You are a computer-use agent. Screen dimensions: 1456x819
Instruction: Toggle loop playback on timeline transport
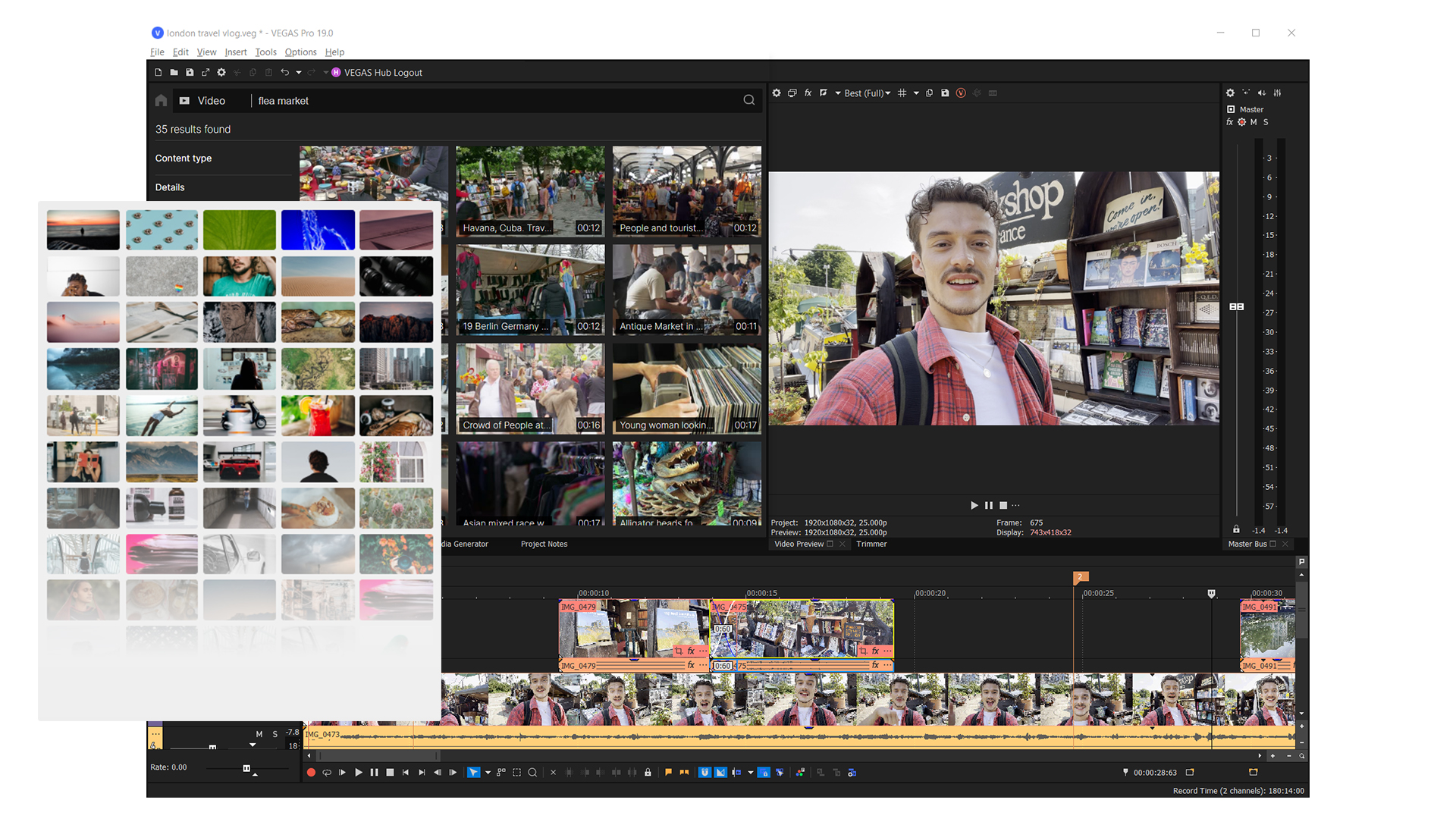327,773
